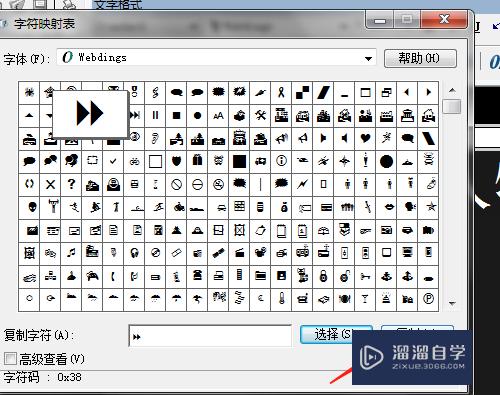Click the scrollbar thumb of the grid
500x395 pixels.
tap(452, 106)
